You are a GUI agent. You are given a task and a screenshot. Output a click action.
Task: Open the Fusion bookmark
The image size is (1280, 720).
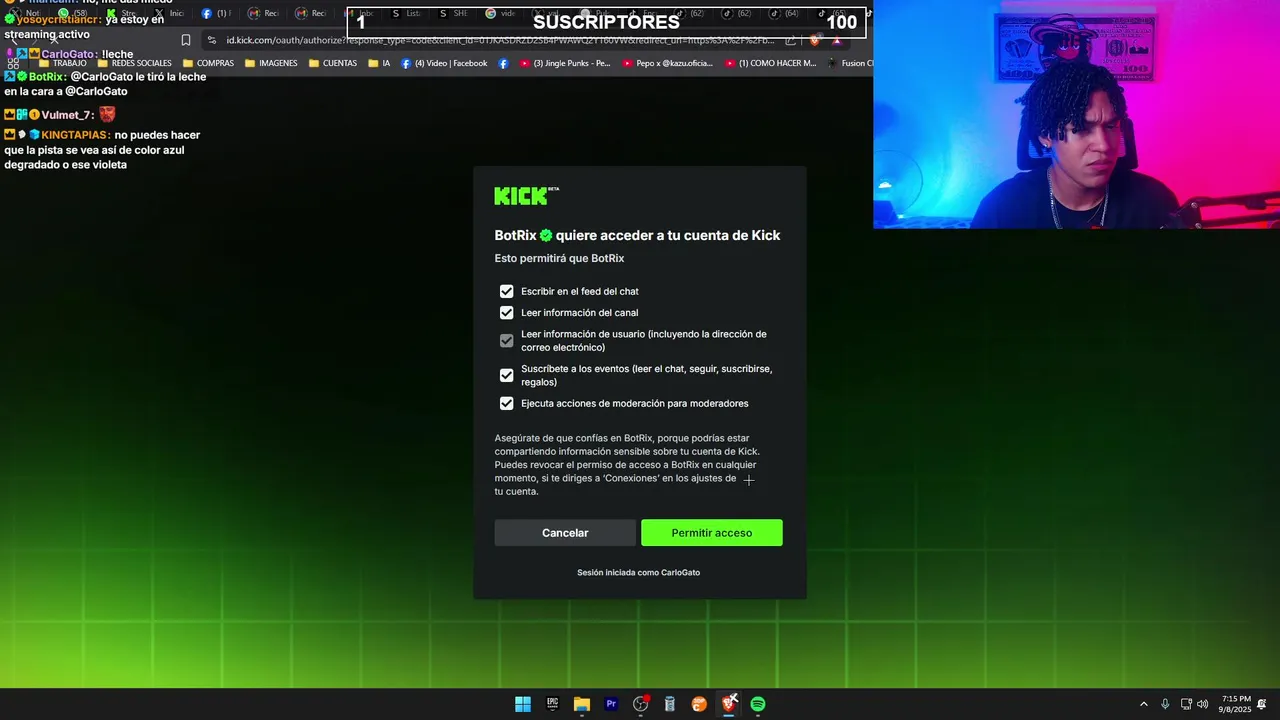[850, 63]
